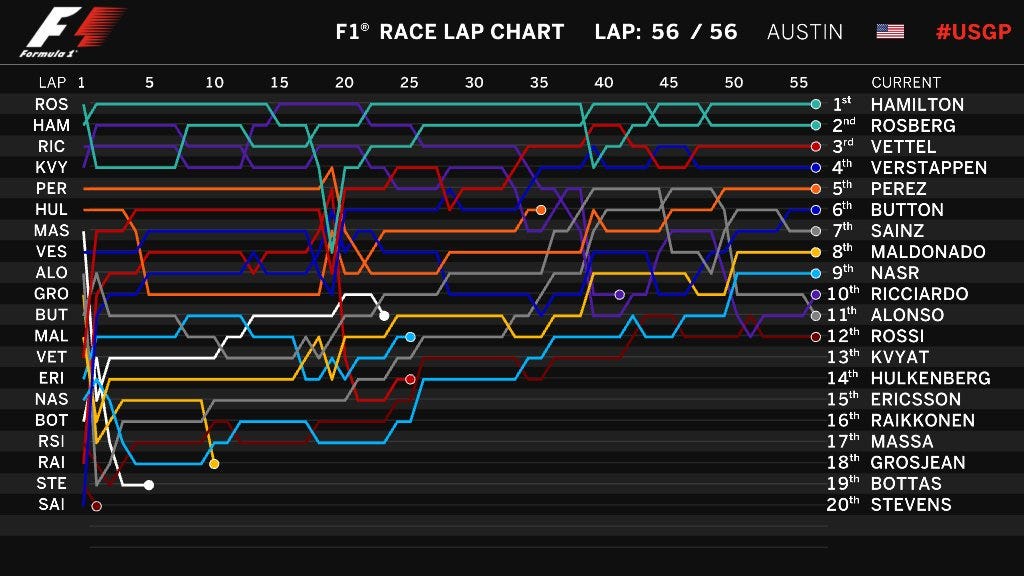The width and height of the screenshot is (1024, 576).
Task: Click HULKENBERG in the current standings
Action: coord(931,378)
